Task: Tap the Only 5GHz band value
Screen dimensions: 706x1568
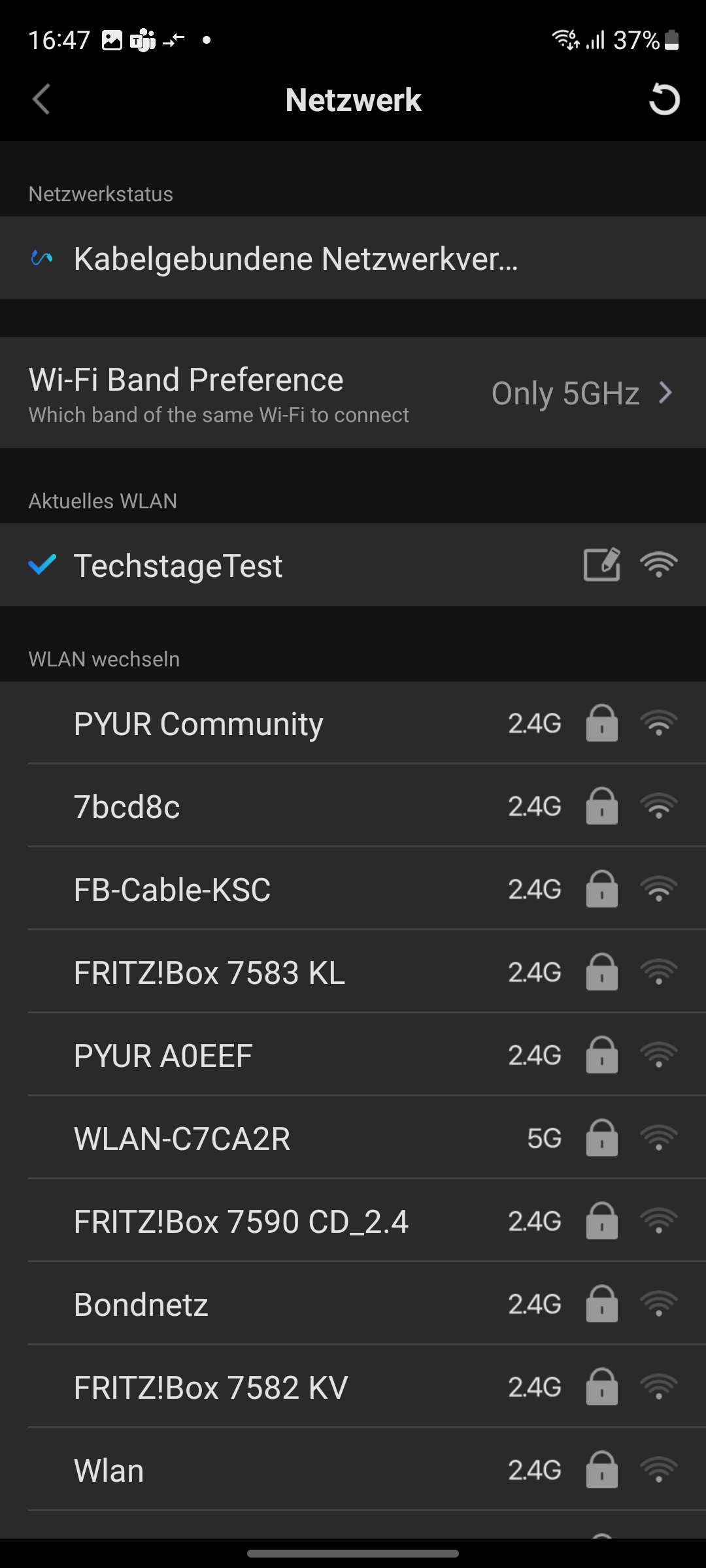Action: (x=565, y=393)
